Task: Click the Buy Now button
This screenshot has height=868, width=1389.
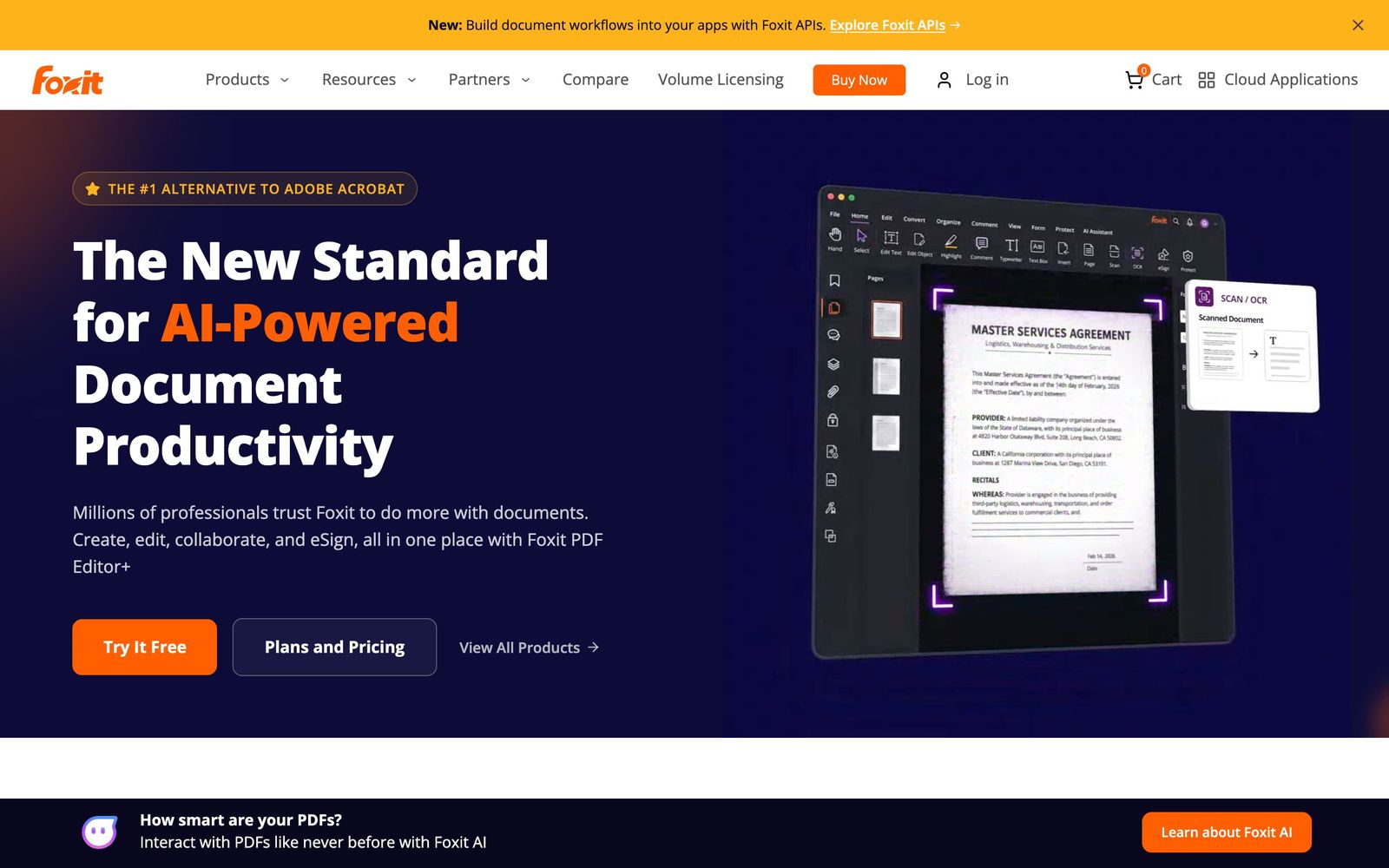Action: (859, 80)
